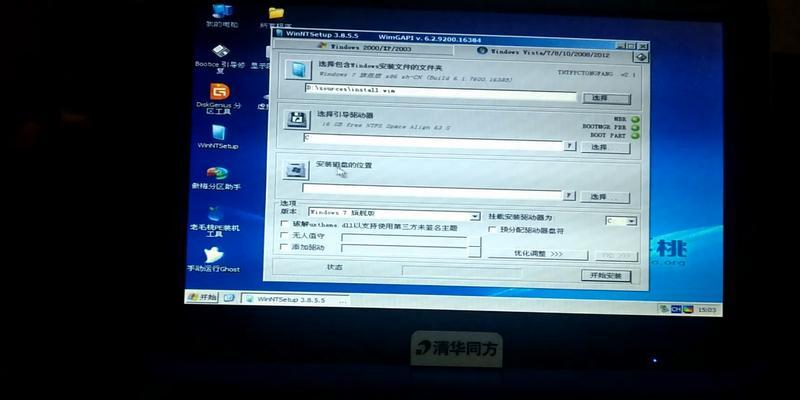Click the F button beside the boot drive field
Image resolution: width=800 pixels, height=400 pixels.
tap(569, 147)
